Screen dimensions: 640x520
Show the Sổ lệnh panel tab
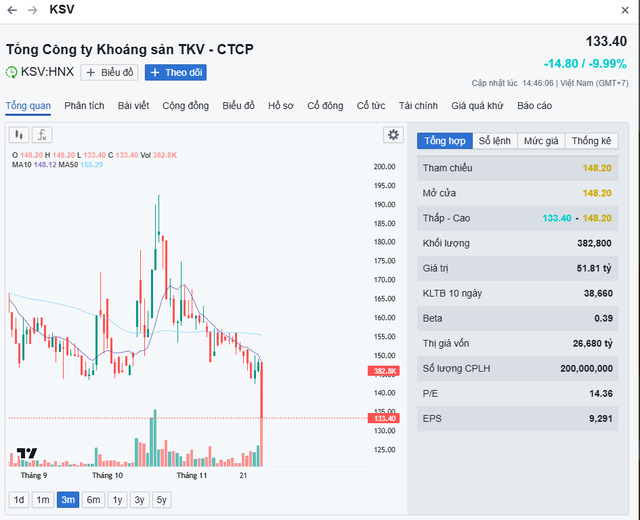pyautogui.click(x=494, y=141)
